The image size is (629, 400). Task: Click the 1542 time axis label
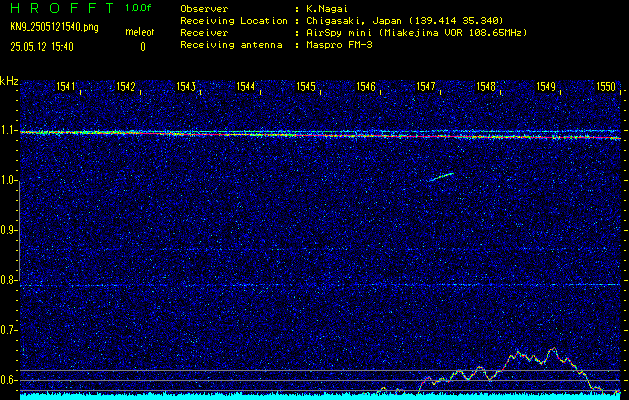[126, 86]
